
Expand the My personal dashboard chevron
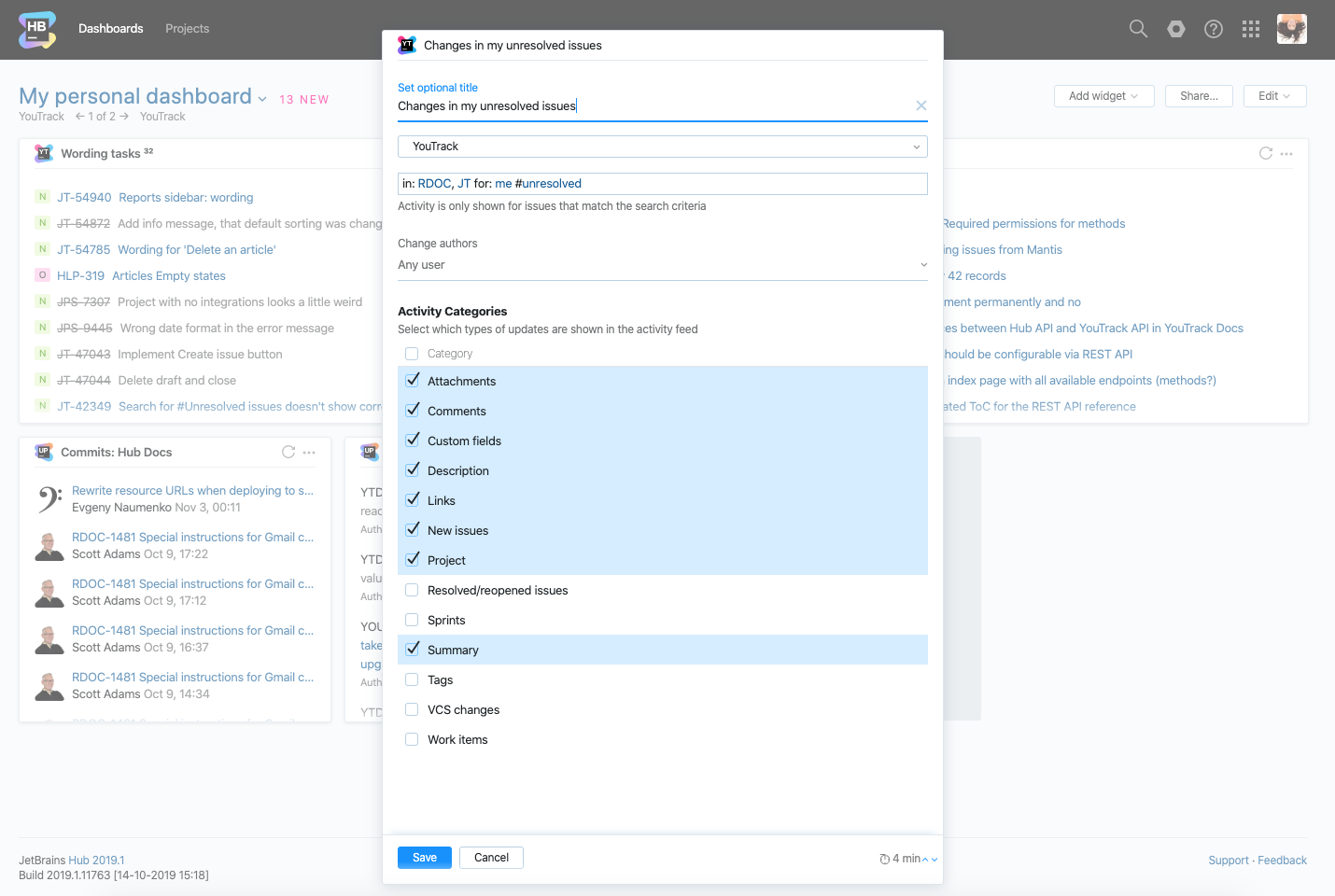pyautogui.click(x=262, y=99)
